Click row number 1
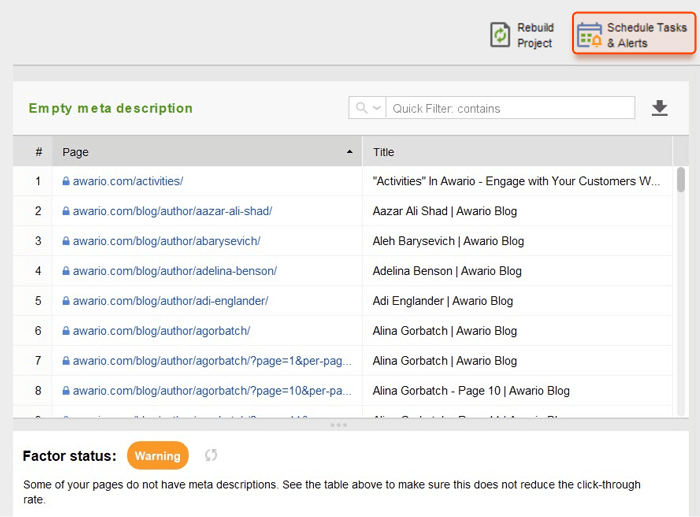This screenshot has width=700, height=517. tap(38, 181)
